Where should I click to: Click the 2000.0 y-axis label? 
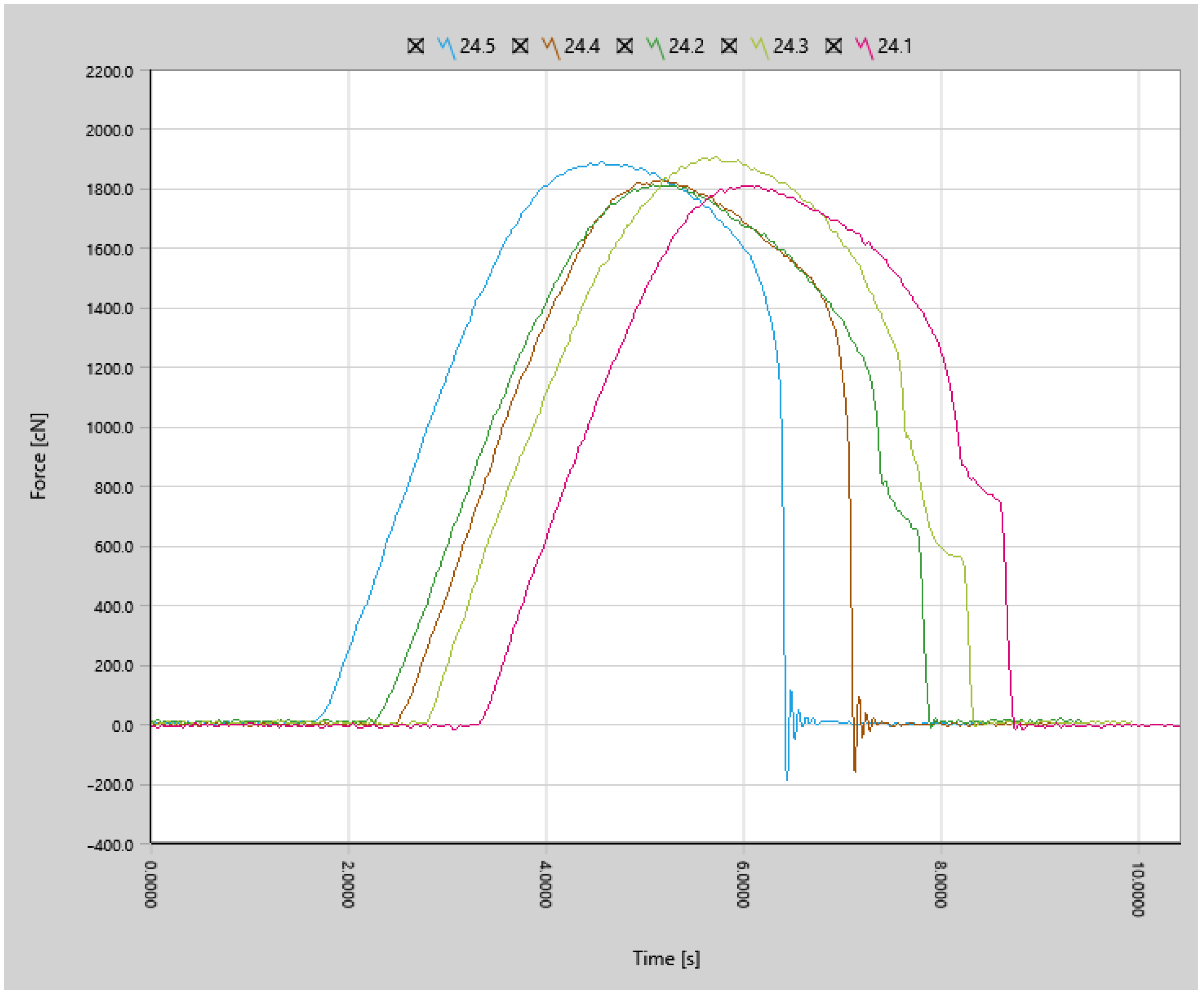109,131
